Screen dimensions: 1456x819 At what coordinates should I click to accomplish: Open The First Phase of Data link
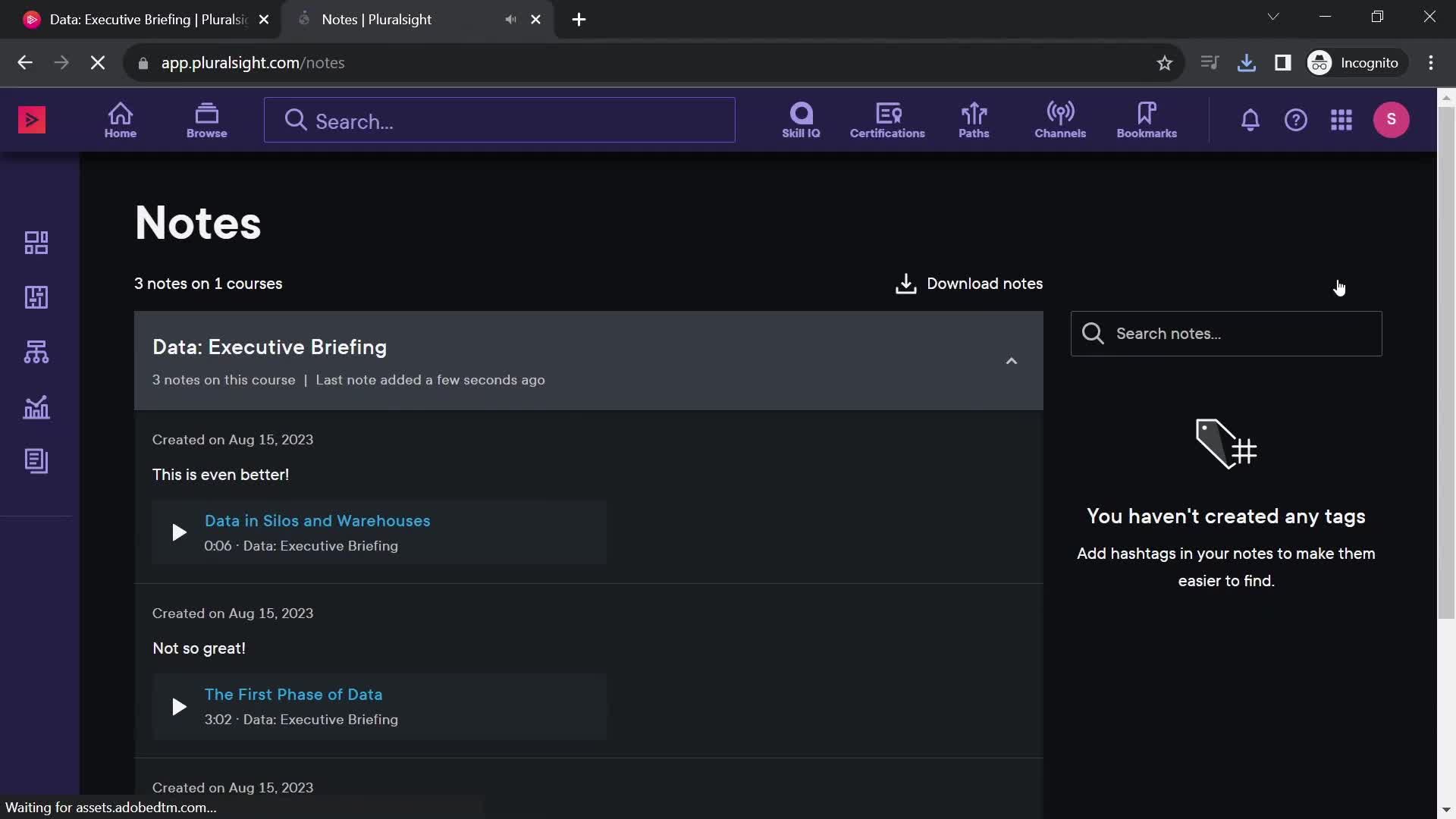coord(293,695)
